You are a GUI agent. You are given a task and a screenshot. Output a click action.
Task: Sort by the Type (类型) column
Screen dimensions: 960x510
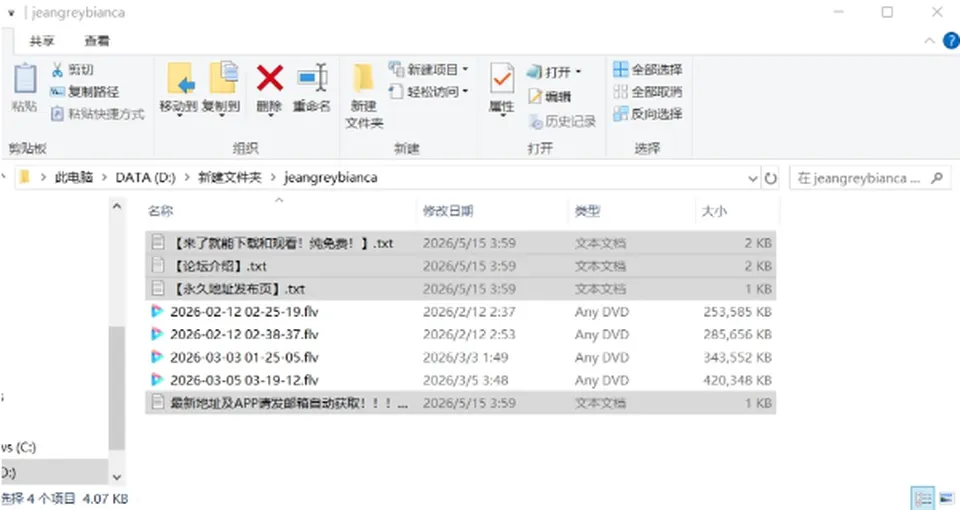coord(587,211)
